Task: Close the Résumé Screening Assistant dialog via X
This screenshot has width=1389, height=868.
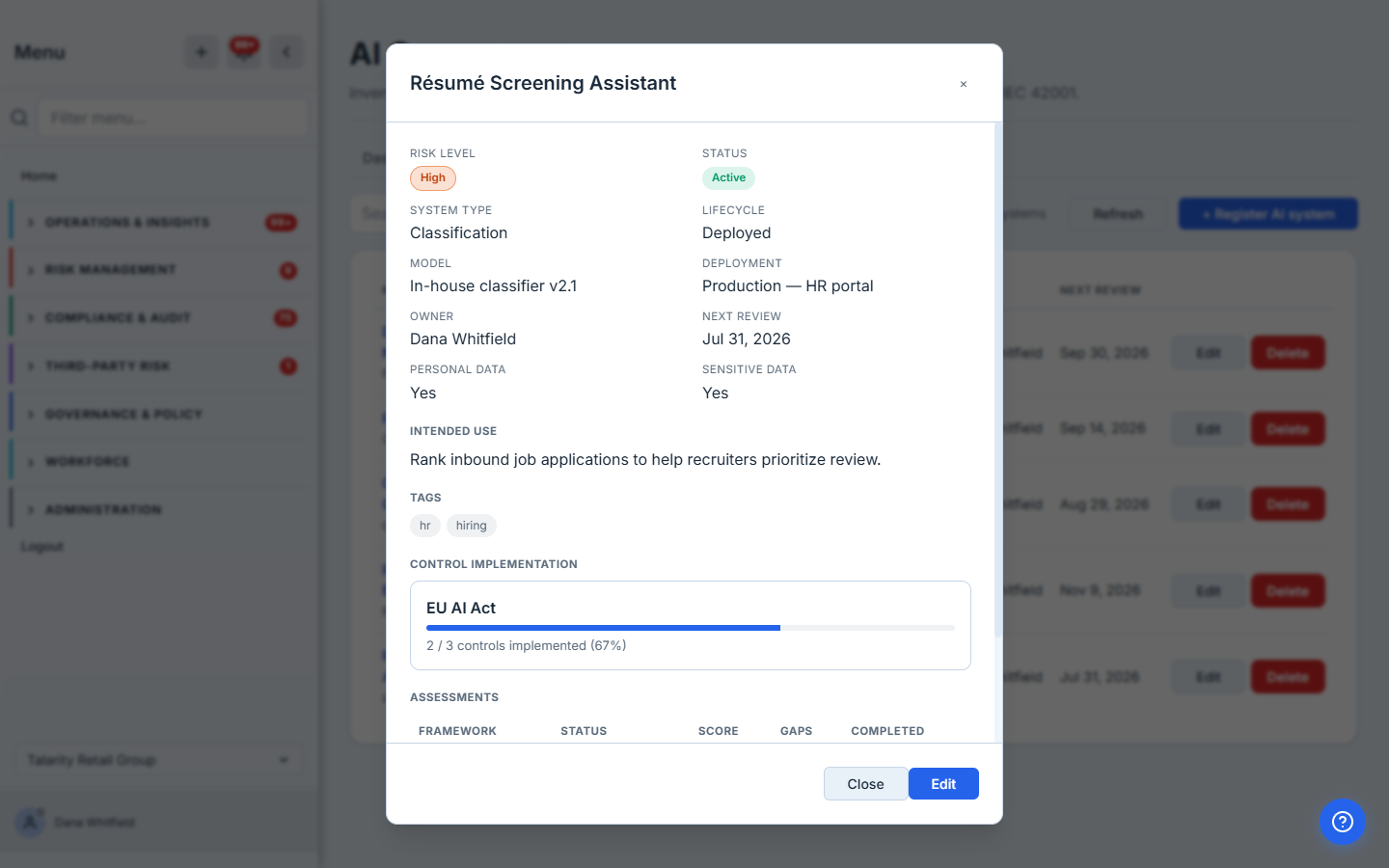Action: pos(963,84)
